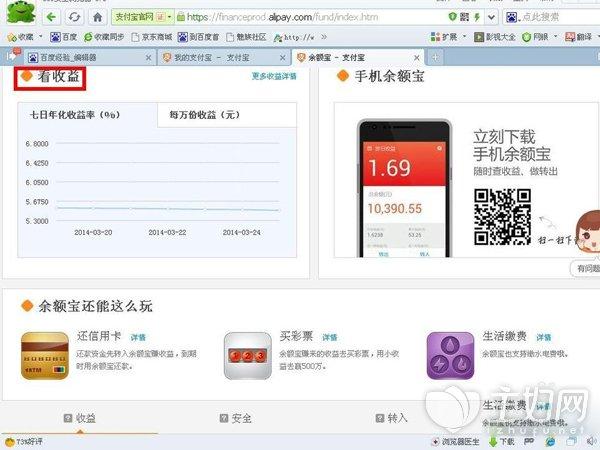The image size is (600, 450).
Task: Select the 安全 help section tab
Action: point(236,418)
